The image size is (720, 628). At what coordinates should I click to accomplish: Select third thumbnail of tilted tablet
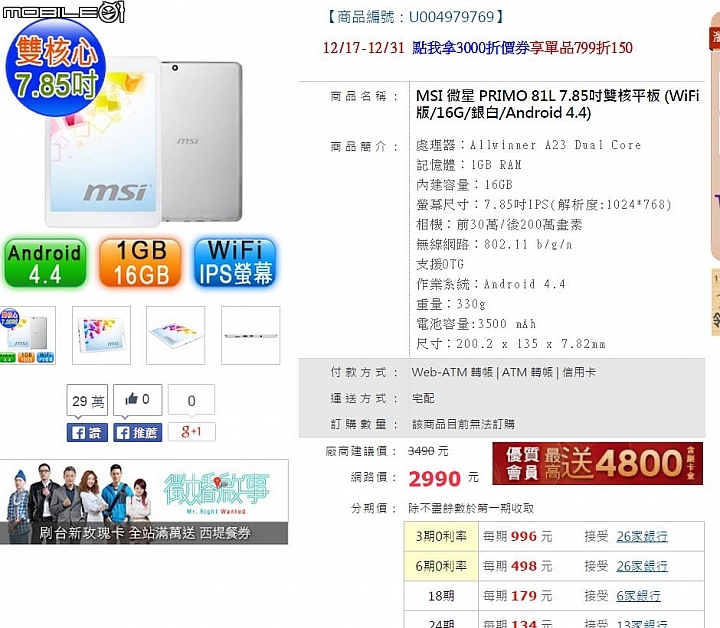175,336
